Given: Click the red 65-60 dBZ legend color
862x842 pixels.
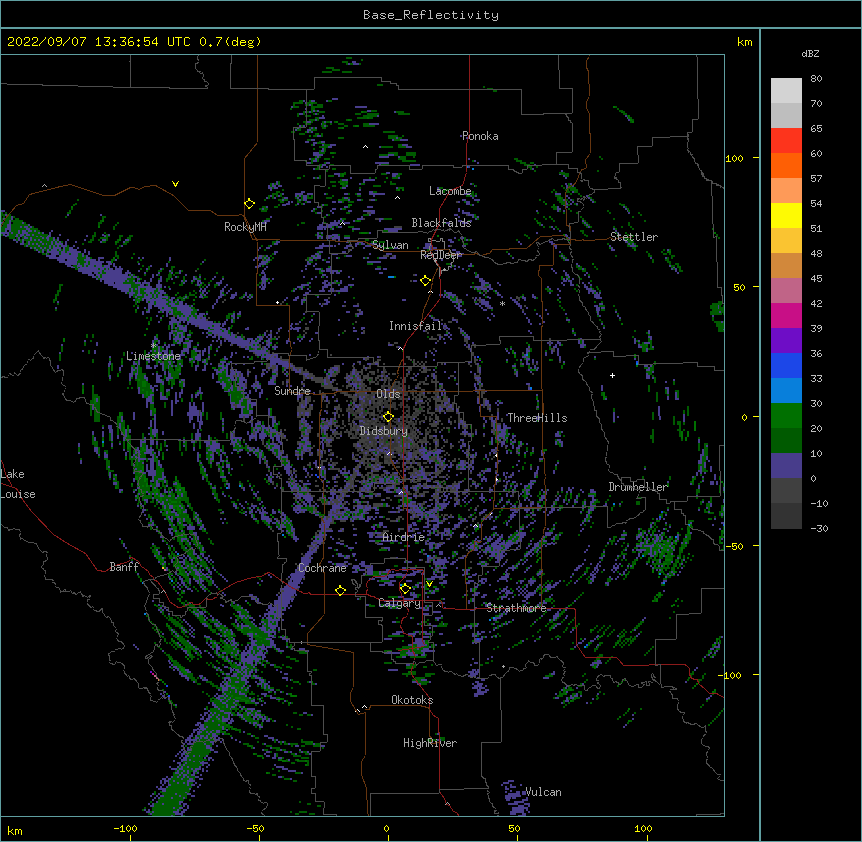Looking at the screenshot, I should click(786, 140).
